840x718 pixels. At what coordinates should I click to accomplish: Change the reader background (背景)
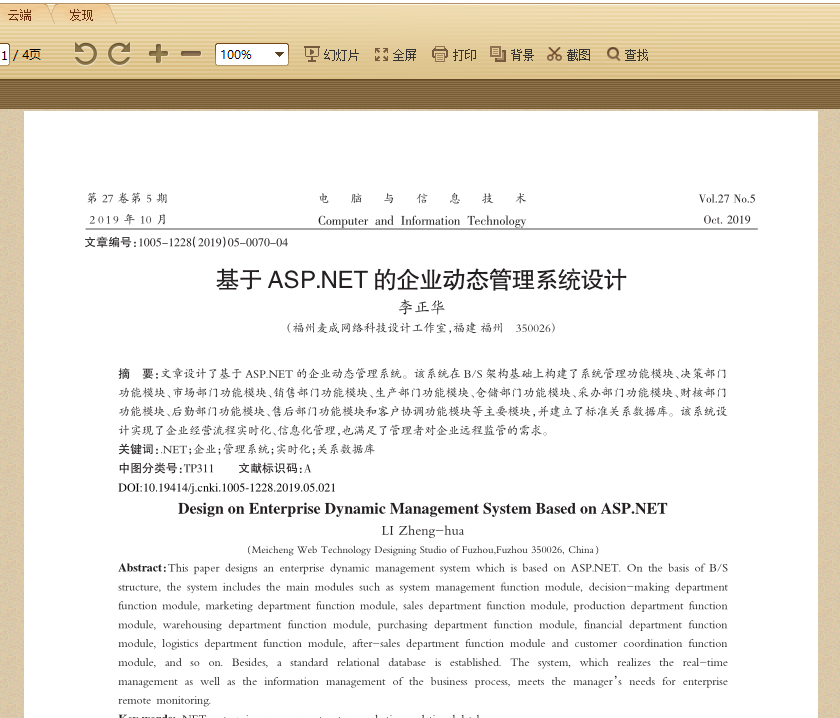512,55
